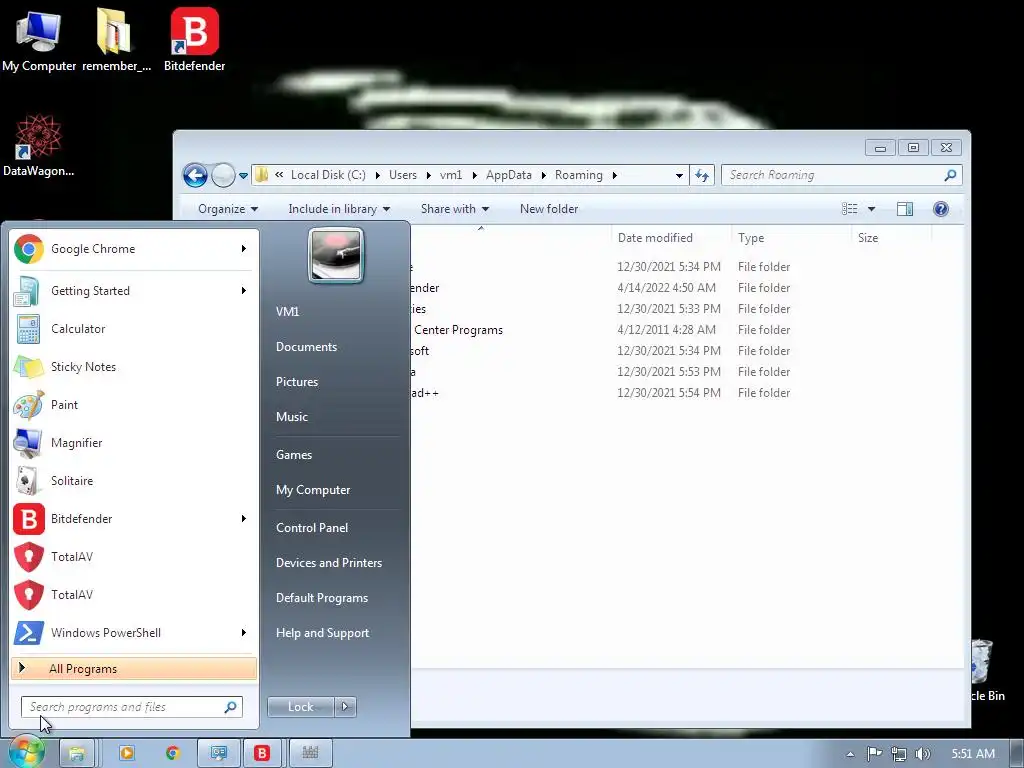Open Include in library dropdown
Image resolution: width=1024 pixels, height=768 pixels.
339,209
